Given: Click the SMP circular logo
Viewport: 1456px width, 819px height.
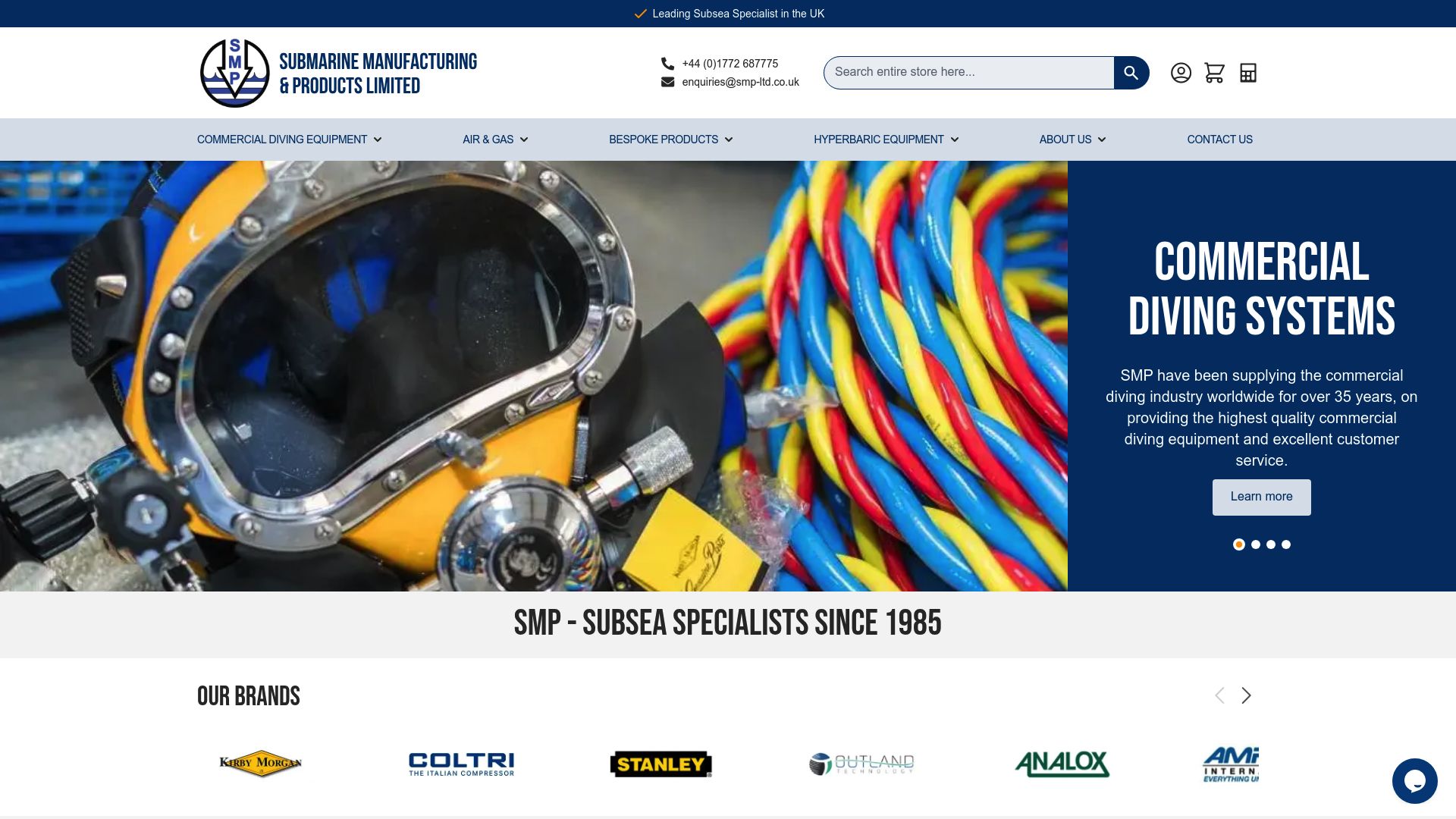Looking at the screenshot, I should point(235,73).
